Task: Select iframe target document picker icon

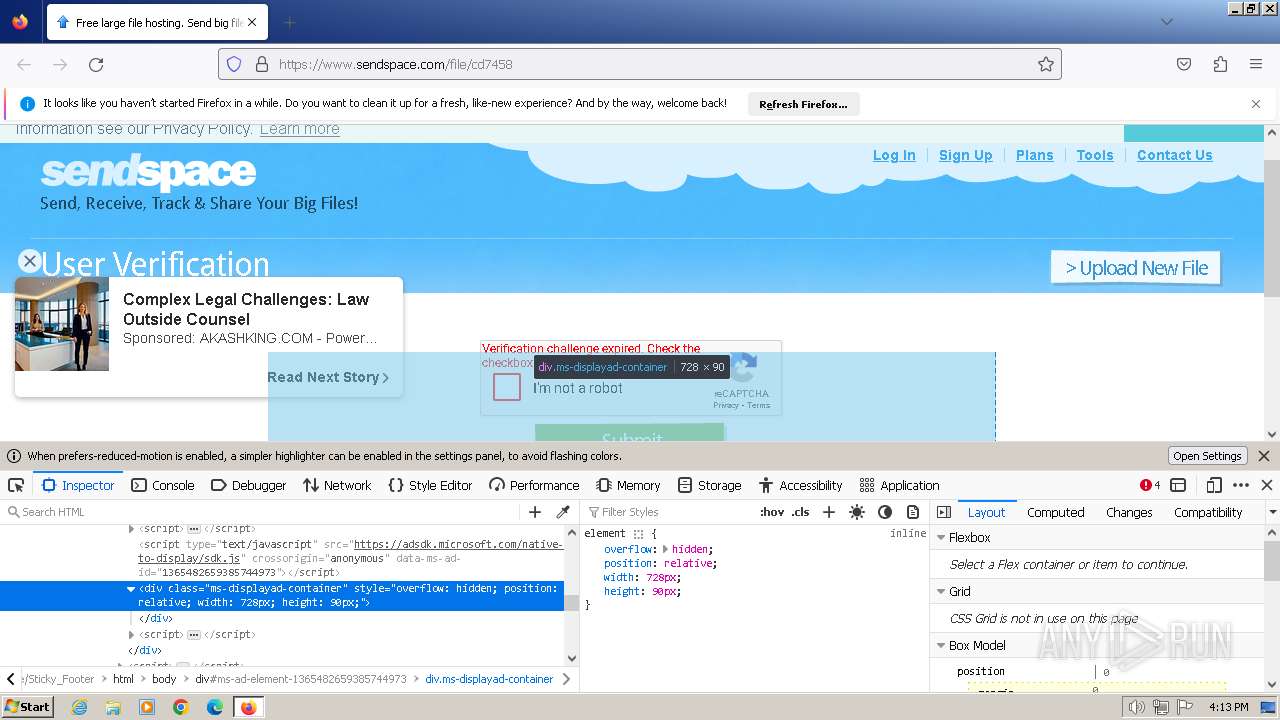Action: [1178, 485]
